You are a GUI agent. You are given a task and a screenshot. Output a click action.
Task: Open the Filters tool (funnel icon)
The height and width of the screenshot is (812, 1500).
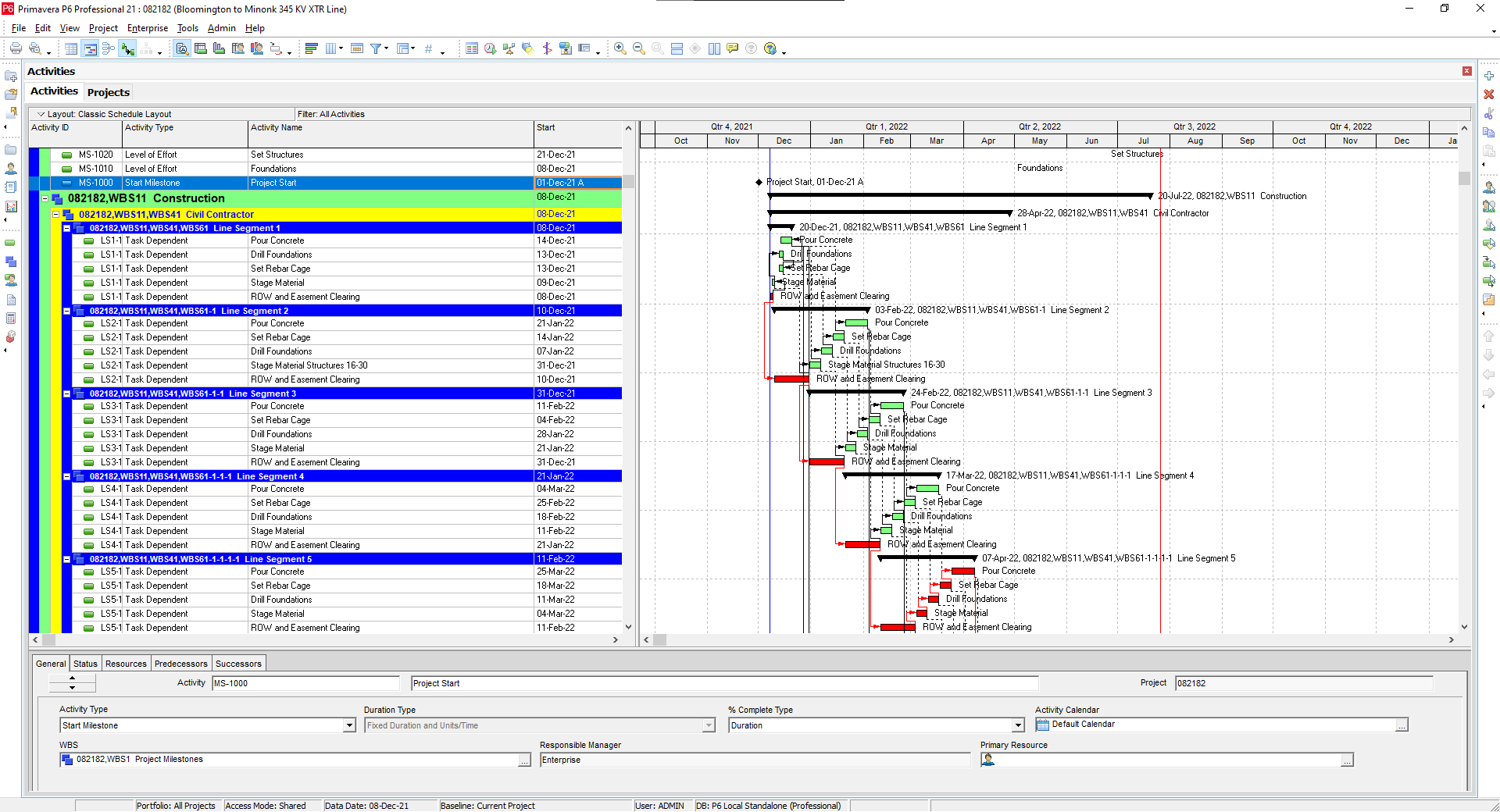(376, 48)
